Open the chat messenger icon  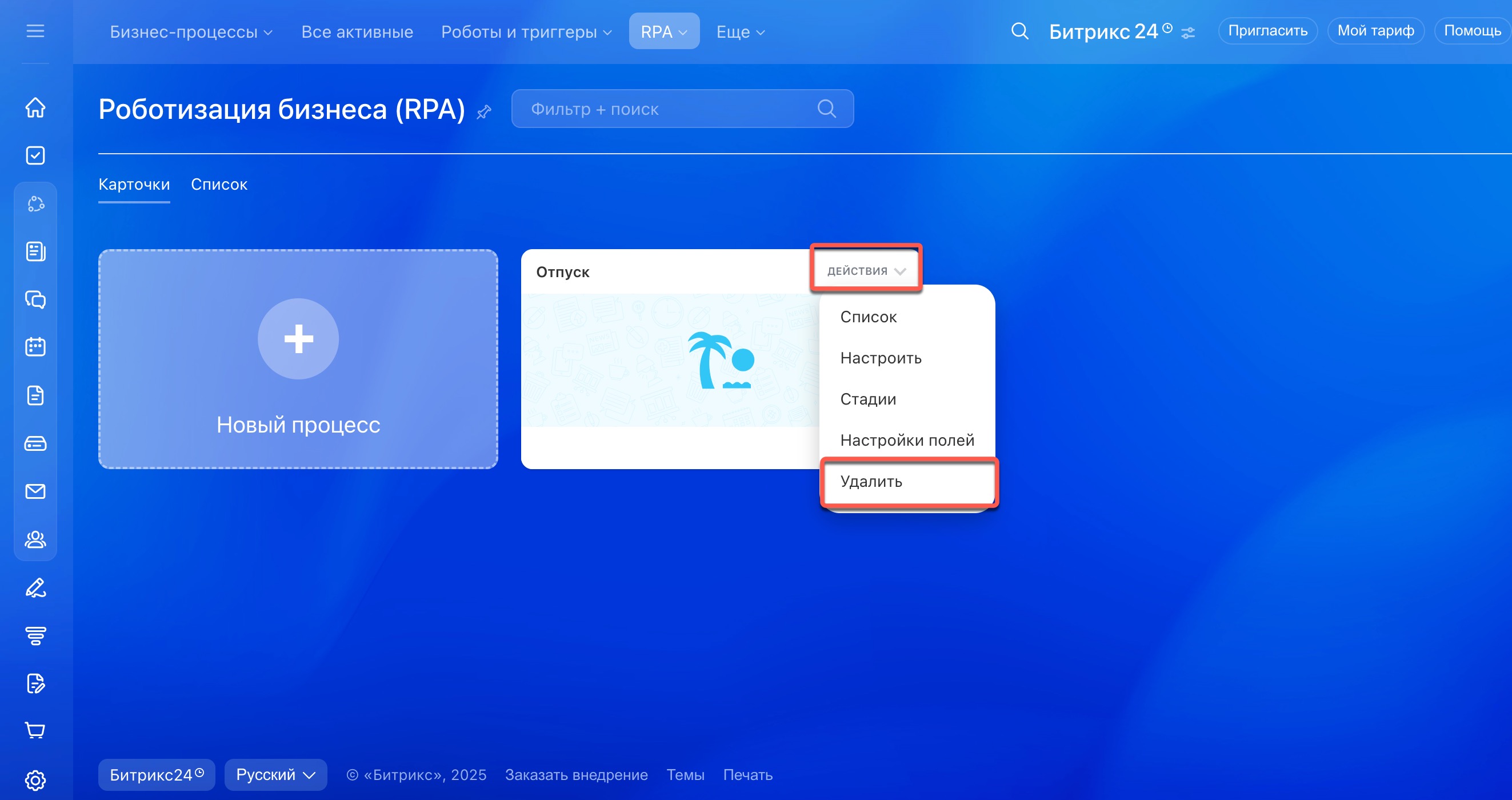35,299
